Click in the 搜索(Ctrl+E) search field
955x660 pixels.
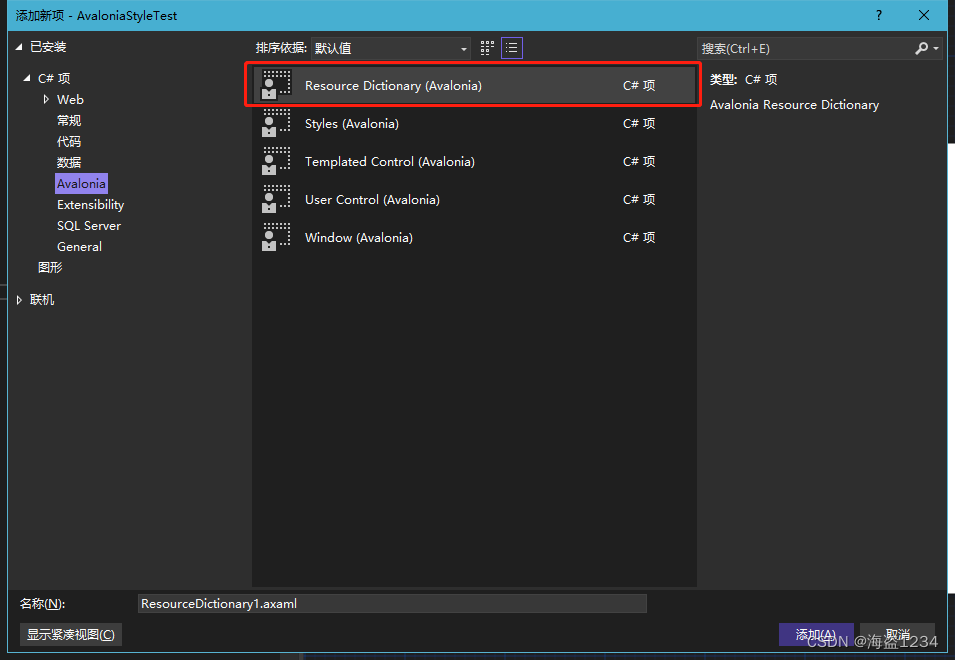coord(804,48)
